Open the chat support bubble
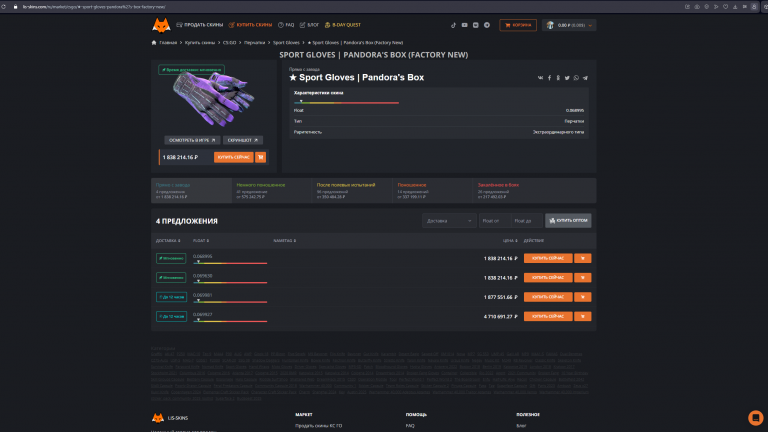This screenshot has width=768, height=432. tap(755, 418)
